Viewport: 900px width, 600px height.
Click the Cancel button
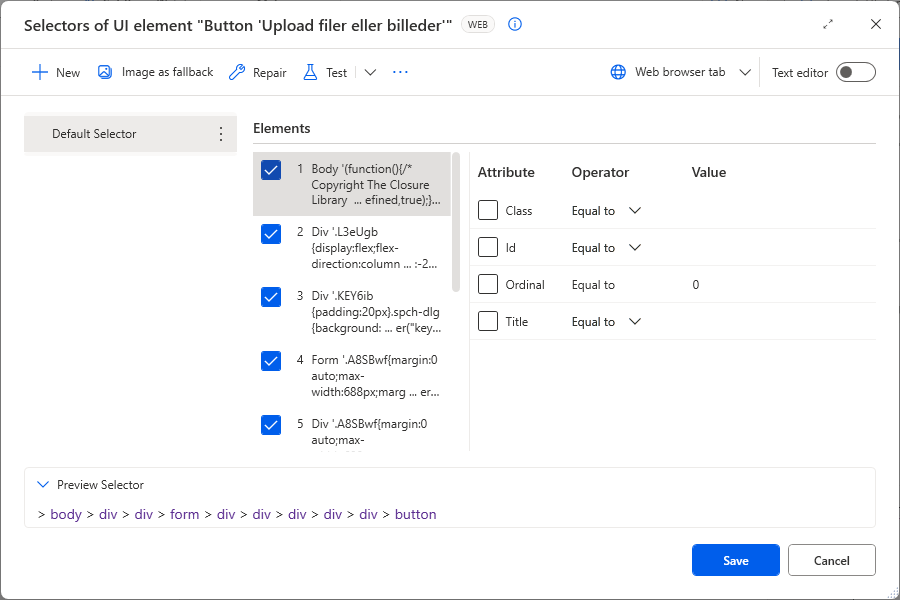tap(832, 560)
